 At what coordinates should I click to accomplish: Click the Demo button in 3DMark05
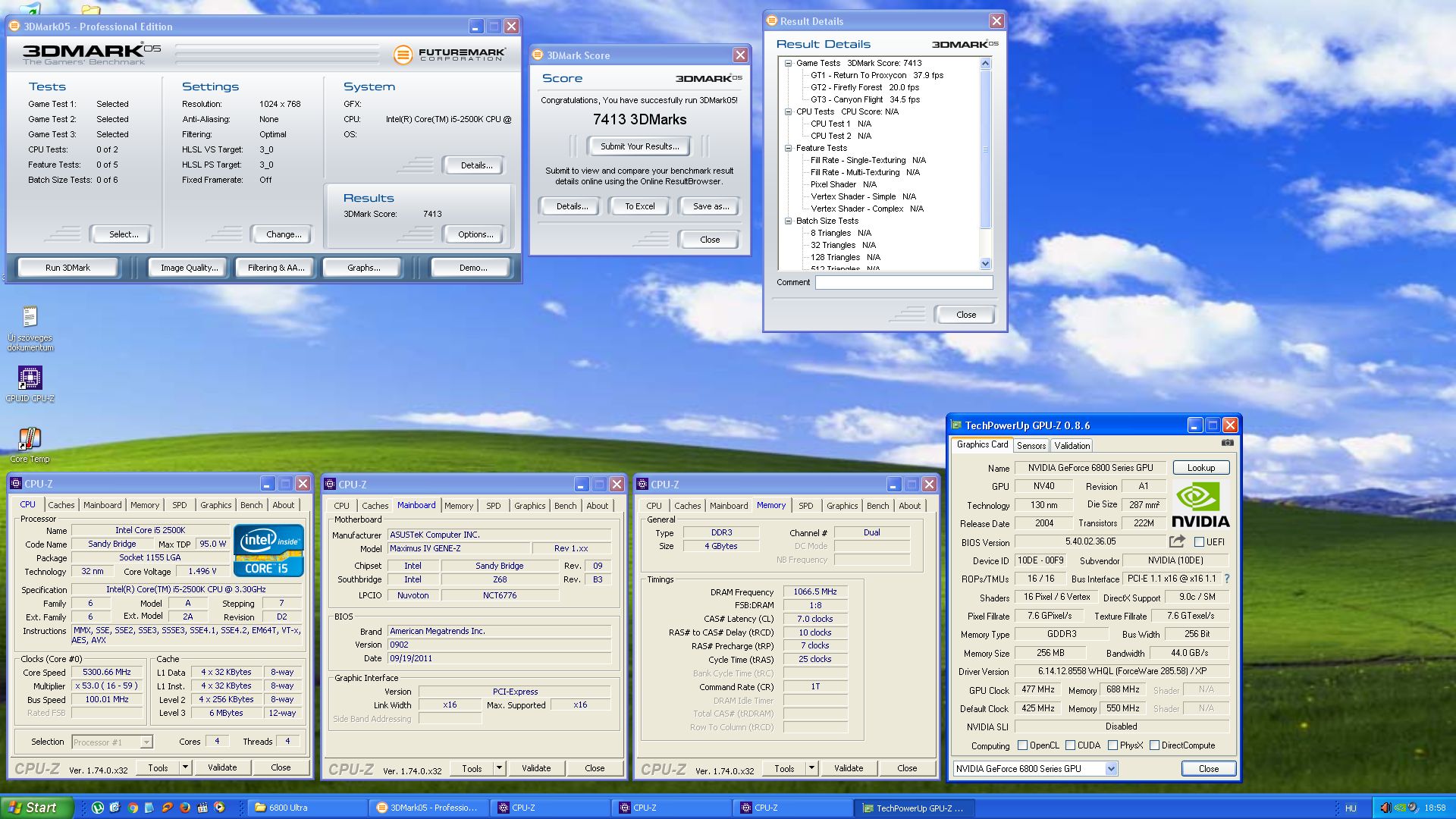(473, 268)
